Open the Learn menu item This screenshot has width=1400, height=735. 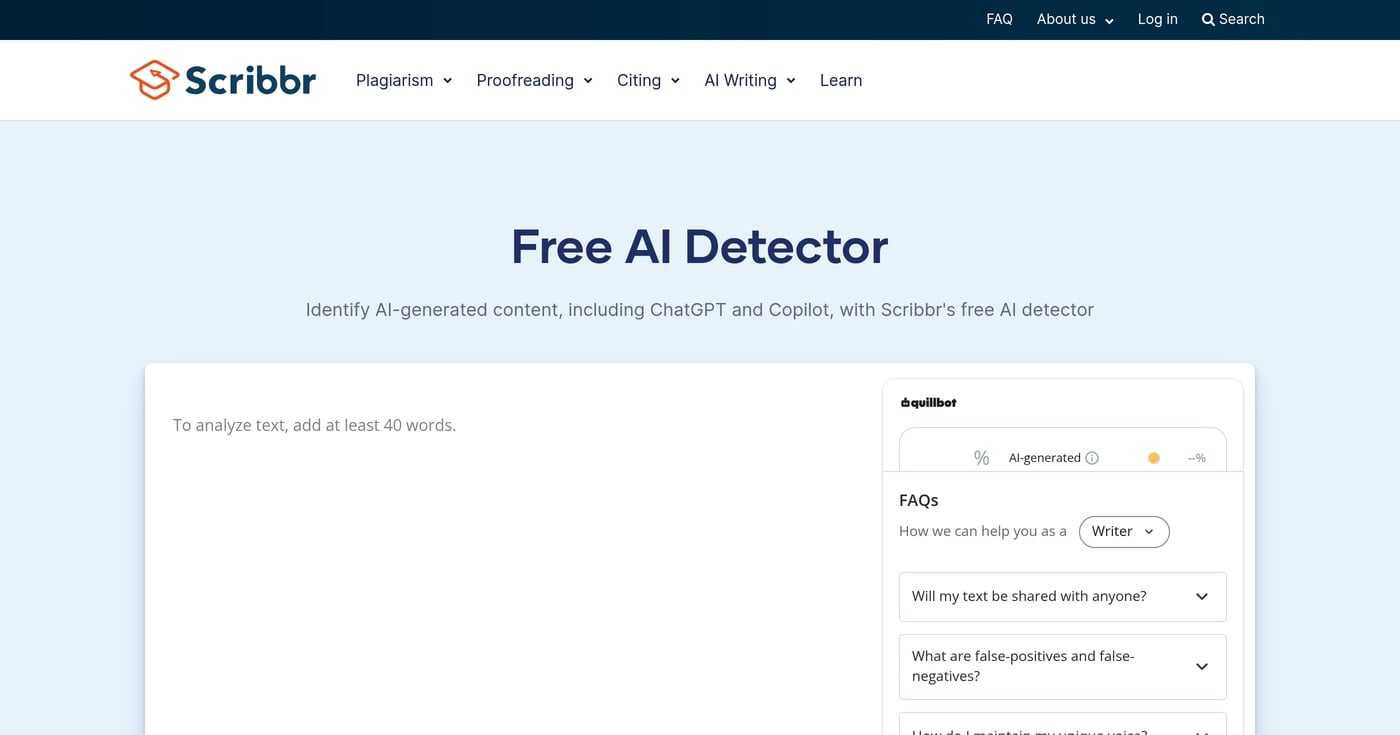(x=841, y=80)
